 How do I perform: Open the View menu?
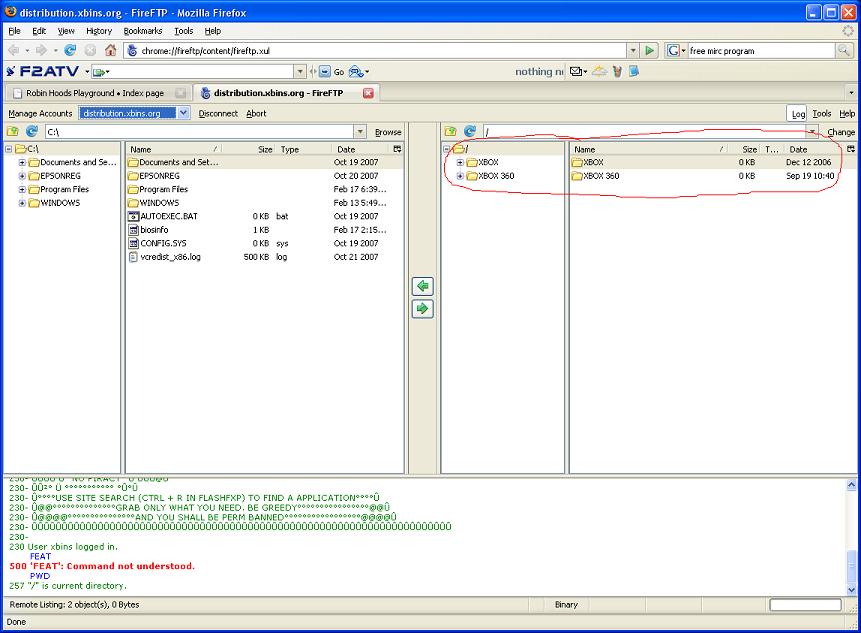coord(66,31)
